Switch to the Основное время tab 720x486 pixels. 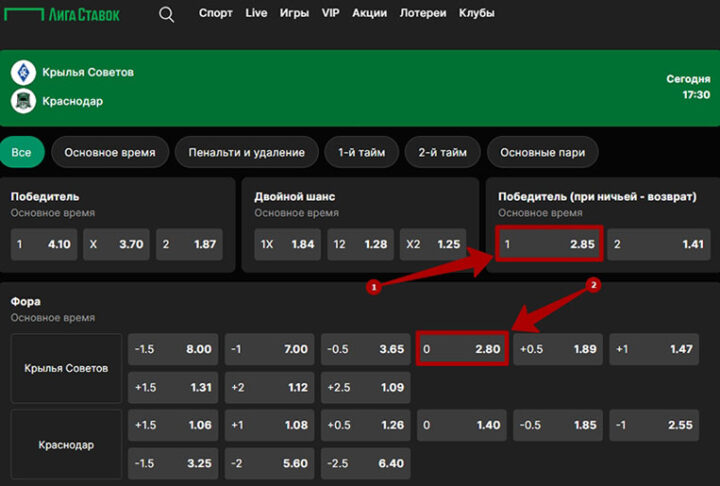(110, 152)
